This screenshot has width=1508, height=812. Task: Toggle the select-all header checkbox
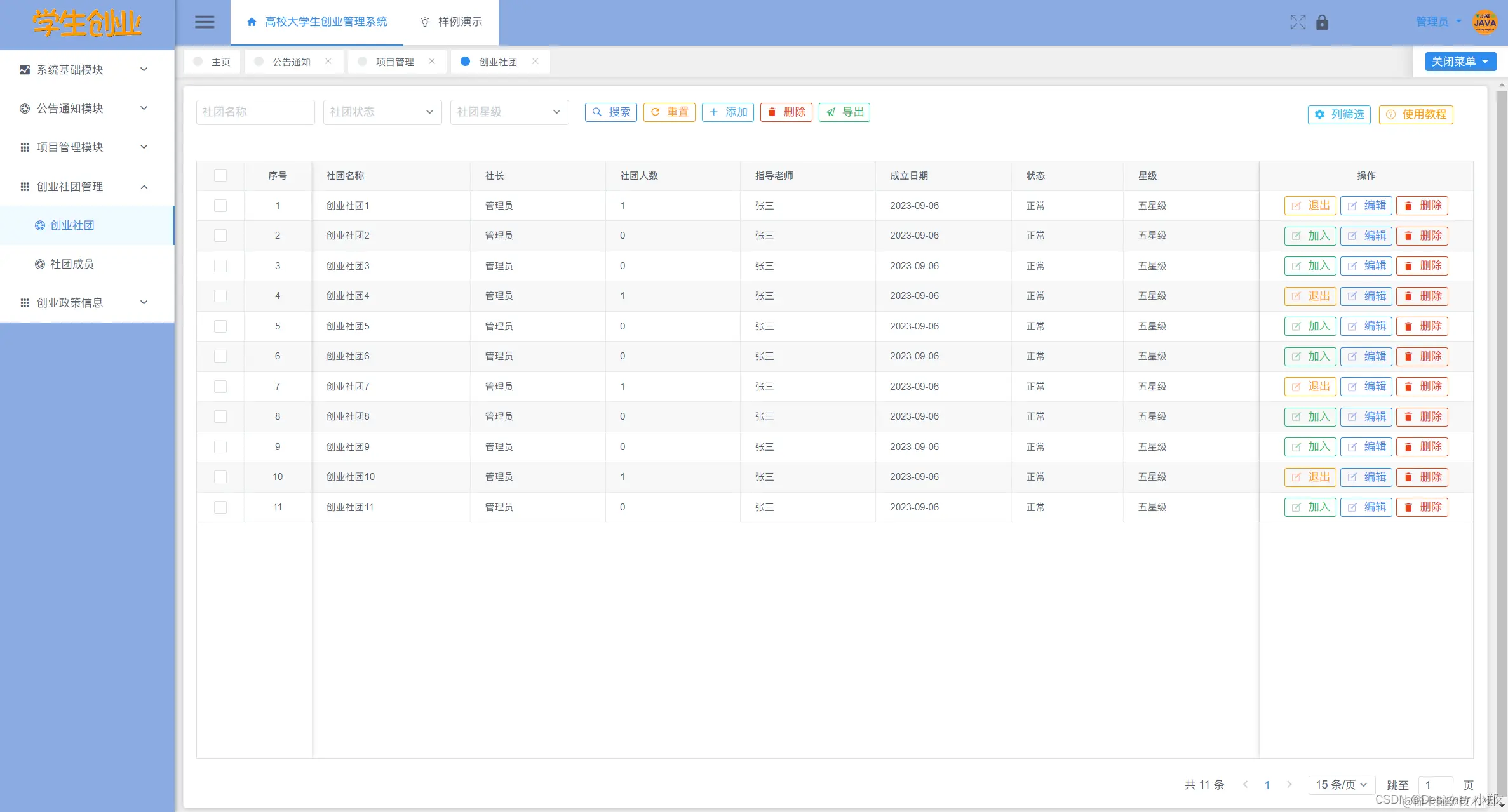pos(220,175)
